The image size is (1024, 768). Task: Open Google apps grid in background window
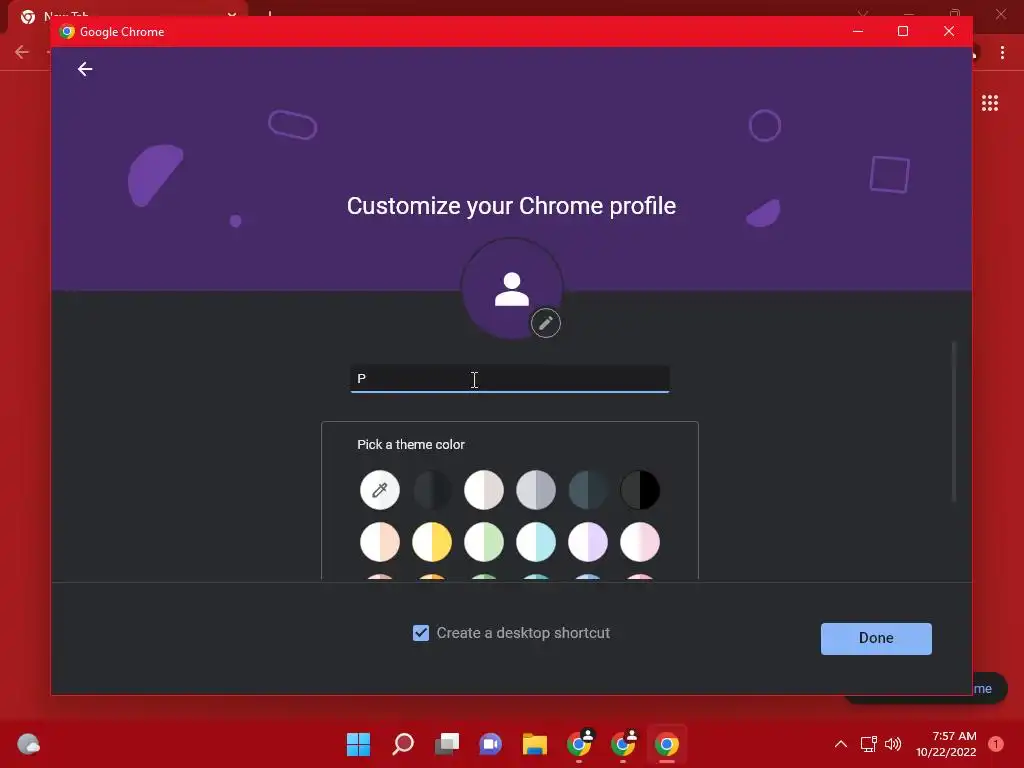[989, 103]
